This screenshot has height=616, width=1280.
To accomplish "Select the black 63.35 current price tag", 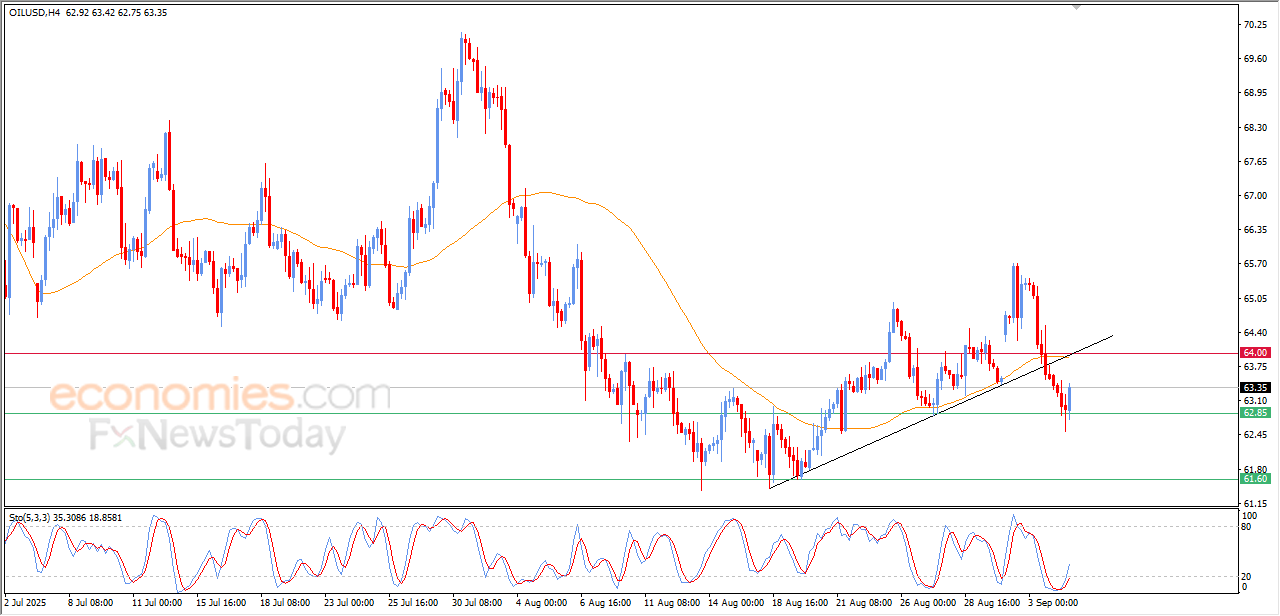I will pos(1255,388).
